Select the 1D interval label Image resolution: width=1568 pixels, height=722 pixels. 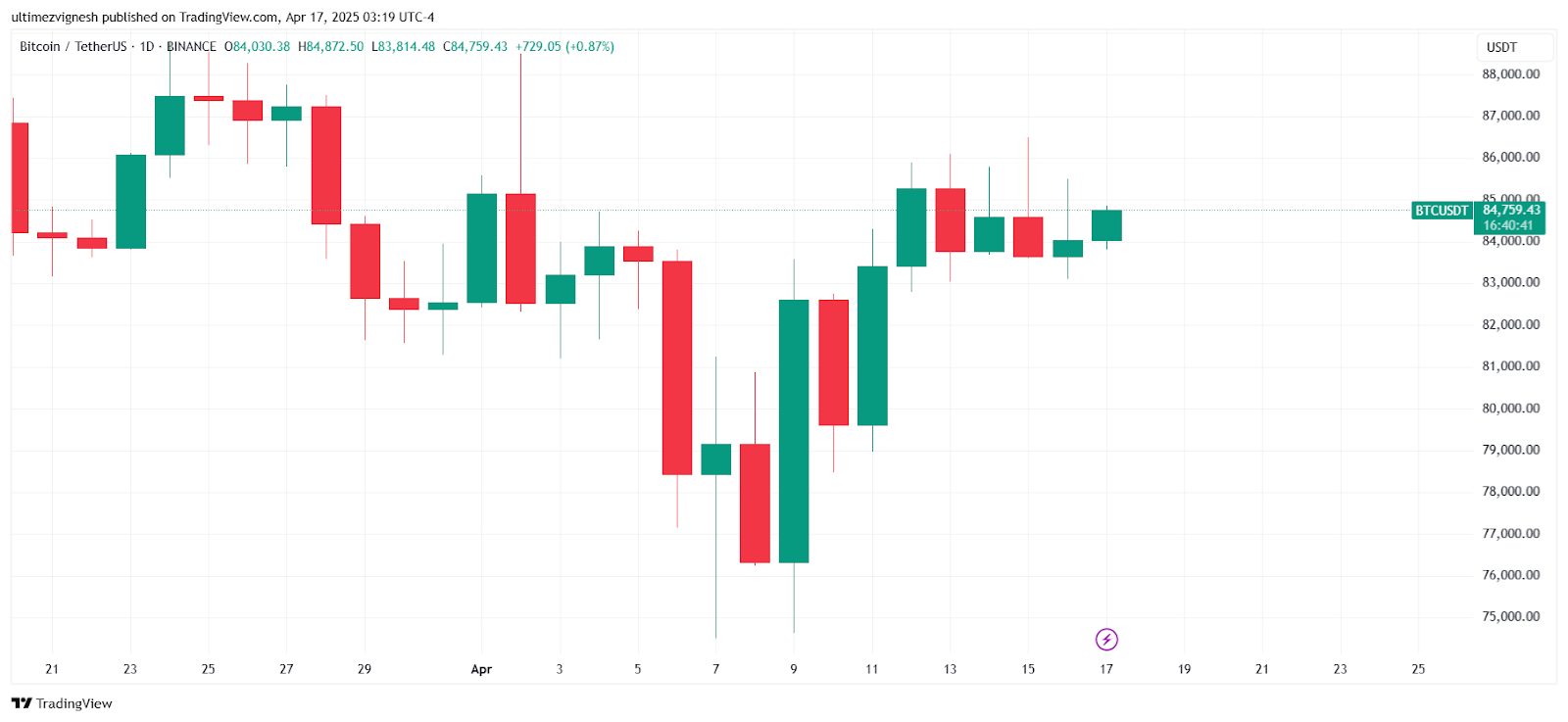click(x=147, y=47)
